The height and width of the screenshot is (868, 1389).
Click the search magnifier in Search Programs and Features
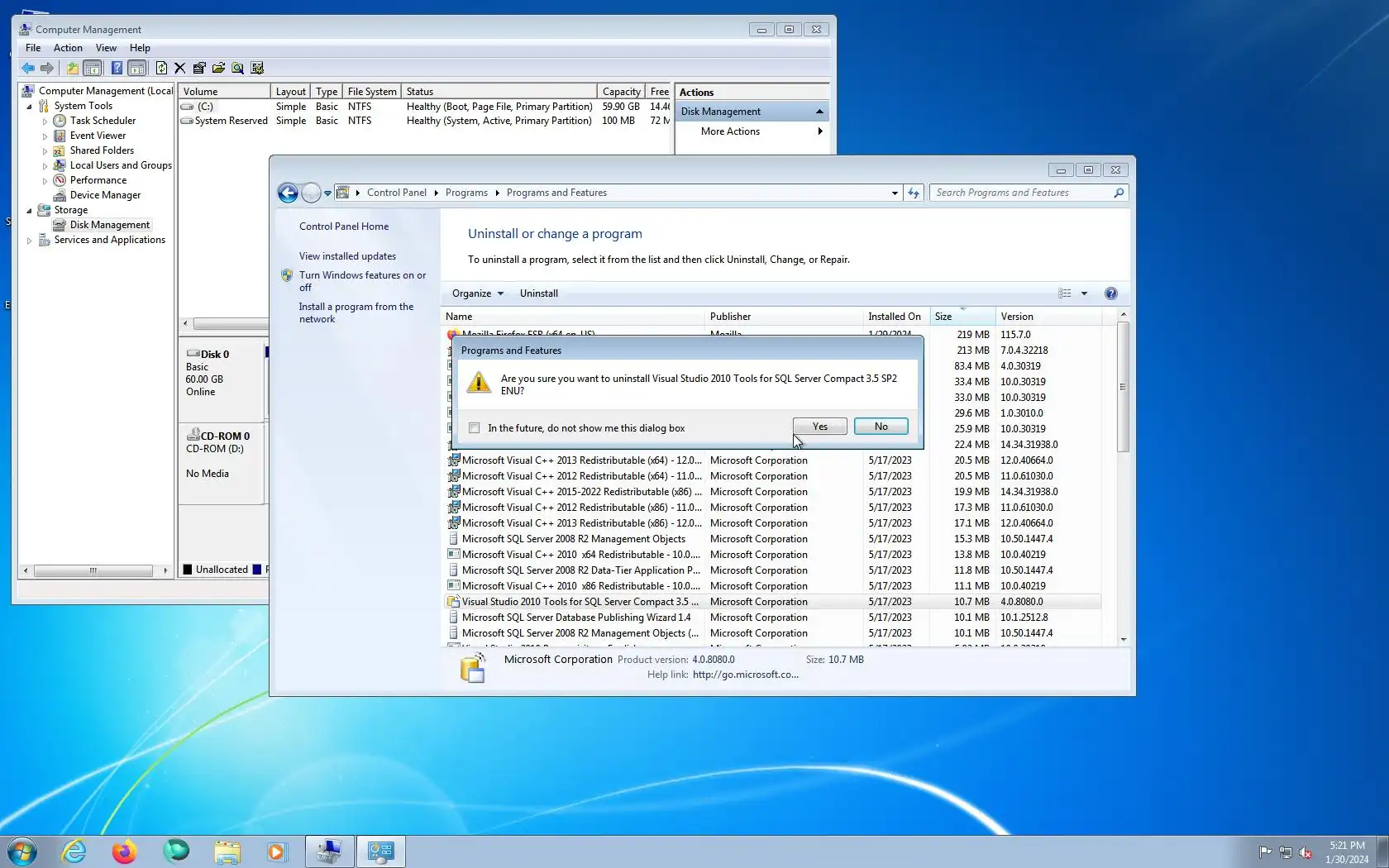[x=1119, y=193]
